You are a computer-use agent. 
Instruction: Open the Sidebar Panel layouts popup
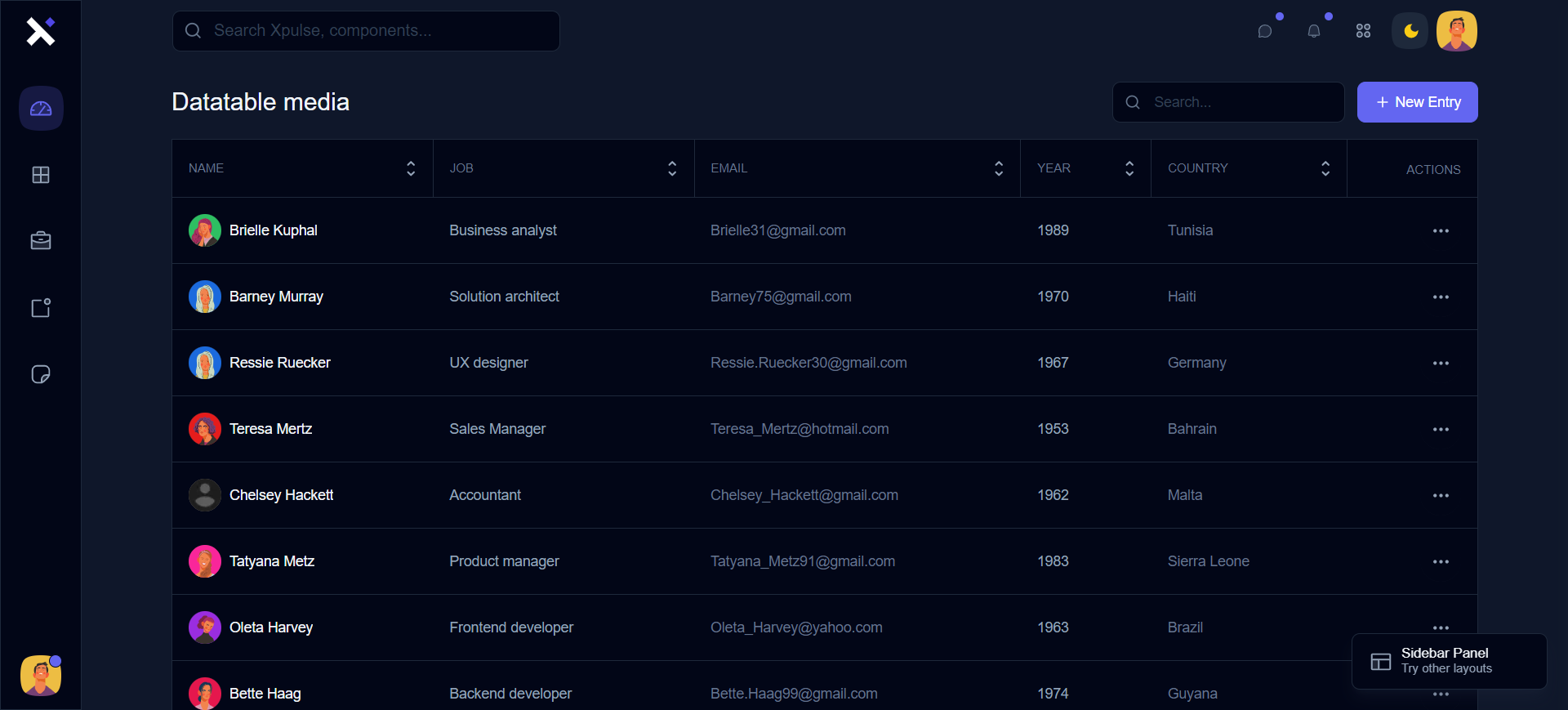point(1449,661)
